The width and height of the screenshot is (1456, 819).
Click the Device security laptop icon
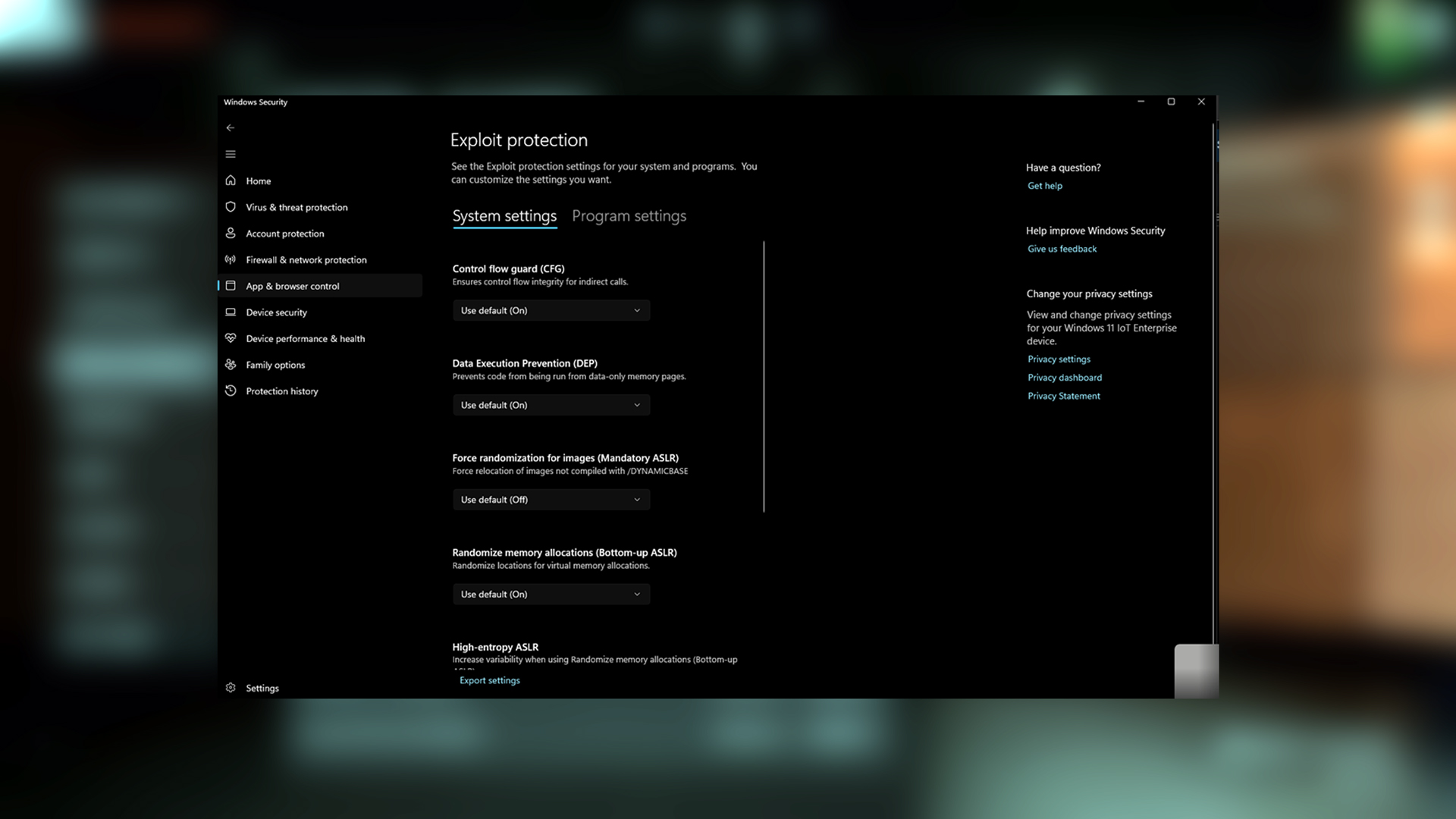[231, 312]
